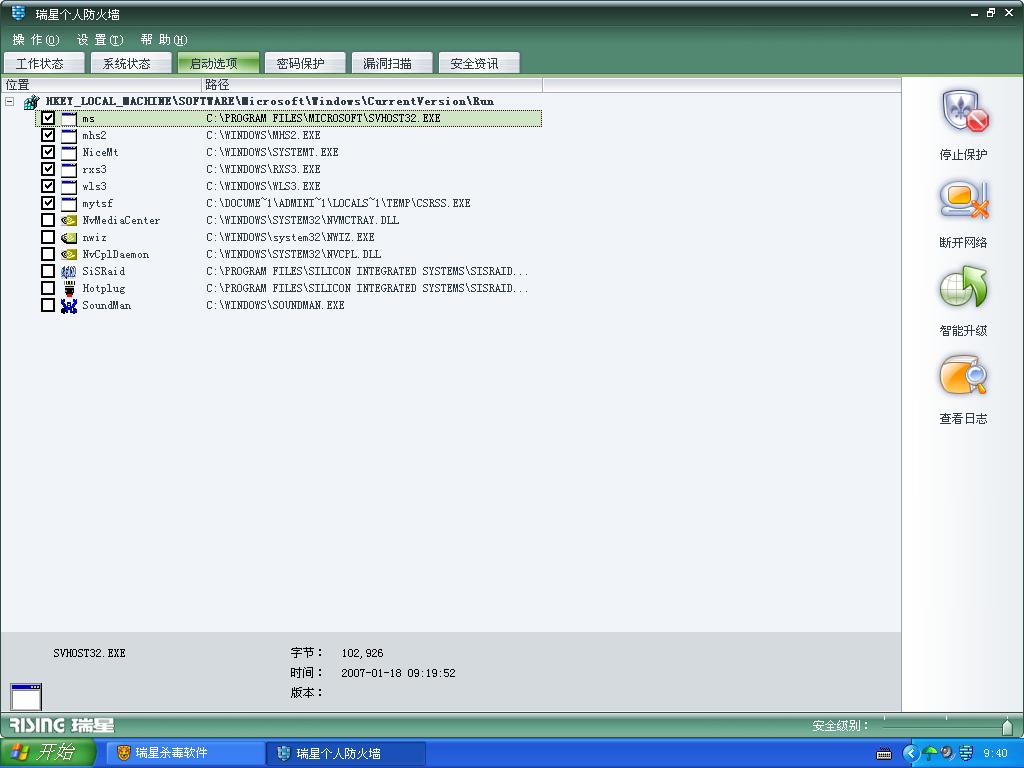Open the 帮助 menu
1024x768 pixels.
click(x=164, y=40)
